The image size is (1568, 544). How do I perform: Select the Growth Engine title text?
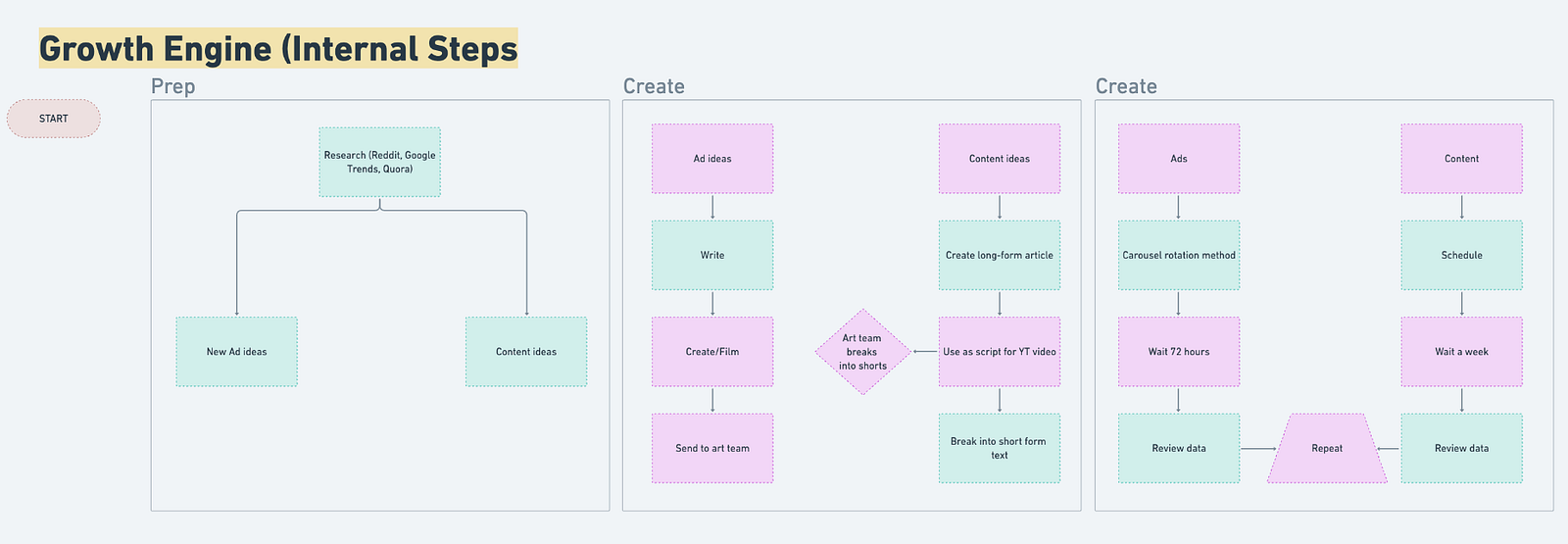pyautogui.click(x=278, y=48)
